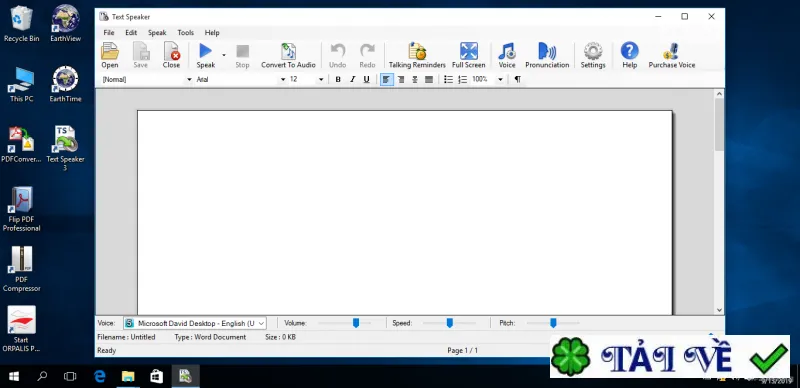Select the EarthView desktop icon
Viewport: 800px width, 388px height.
[x=65, y=24]
